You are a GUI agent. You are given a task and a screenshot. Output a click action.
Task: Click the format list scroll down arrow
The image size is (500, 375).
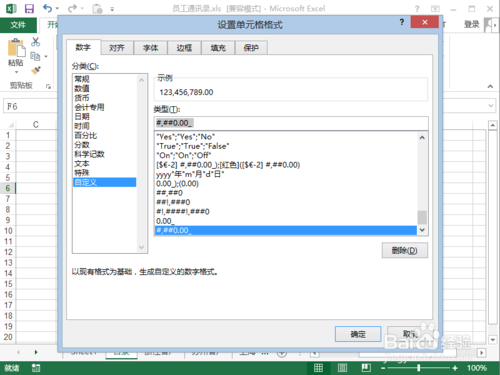[422, 230]
